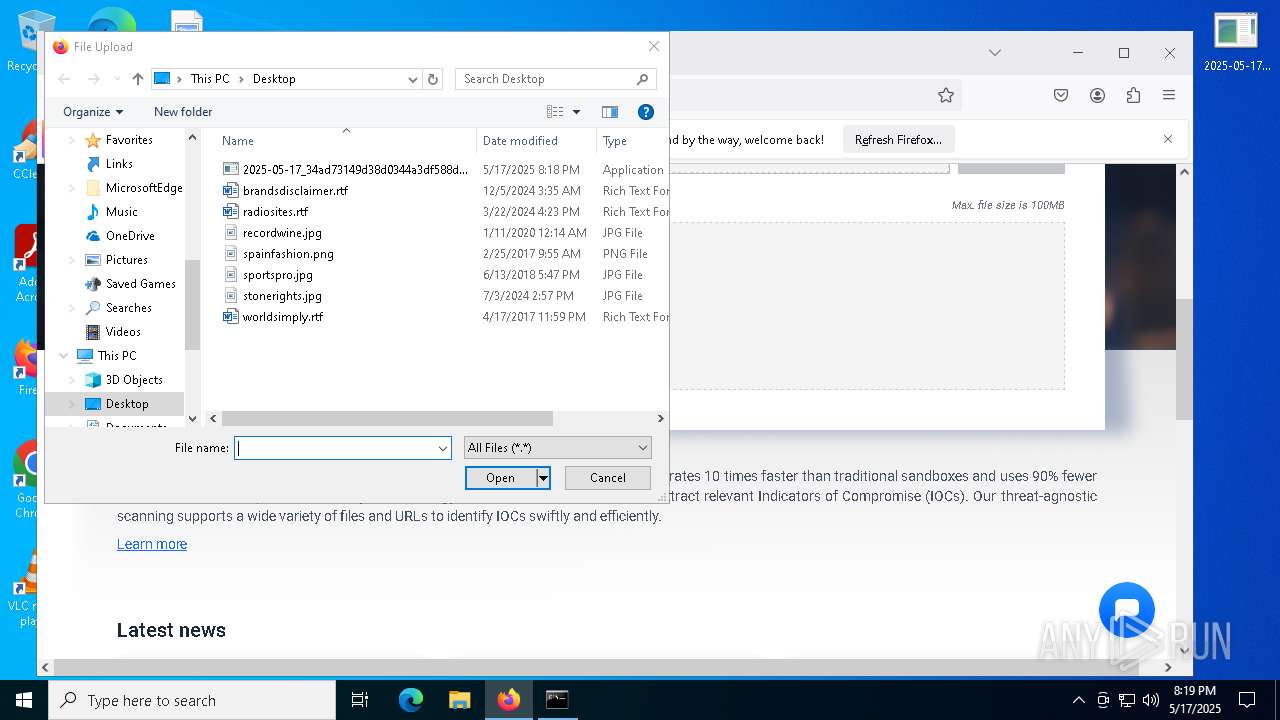Open Firefox extensions puzzle icon
Image resolution: width=1280 pixels, height=720 pixels.
tap(1133, 95)
